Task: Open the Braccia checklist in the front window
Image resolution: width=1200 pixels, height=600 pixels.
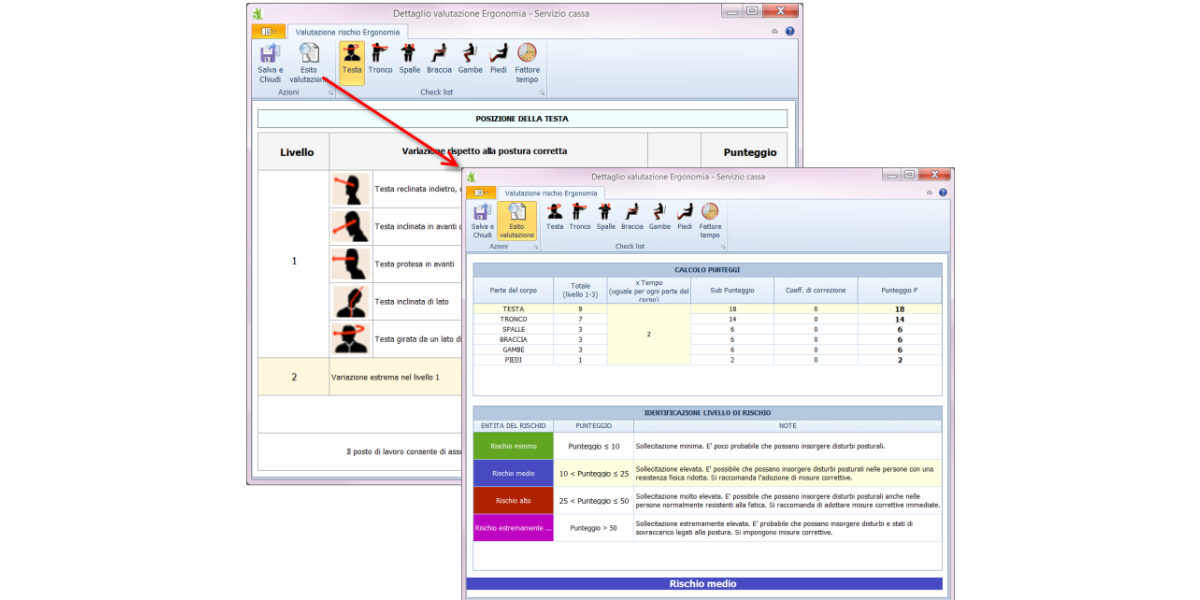Action: point(632,217)
